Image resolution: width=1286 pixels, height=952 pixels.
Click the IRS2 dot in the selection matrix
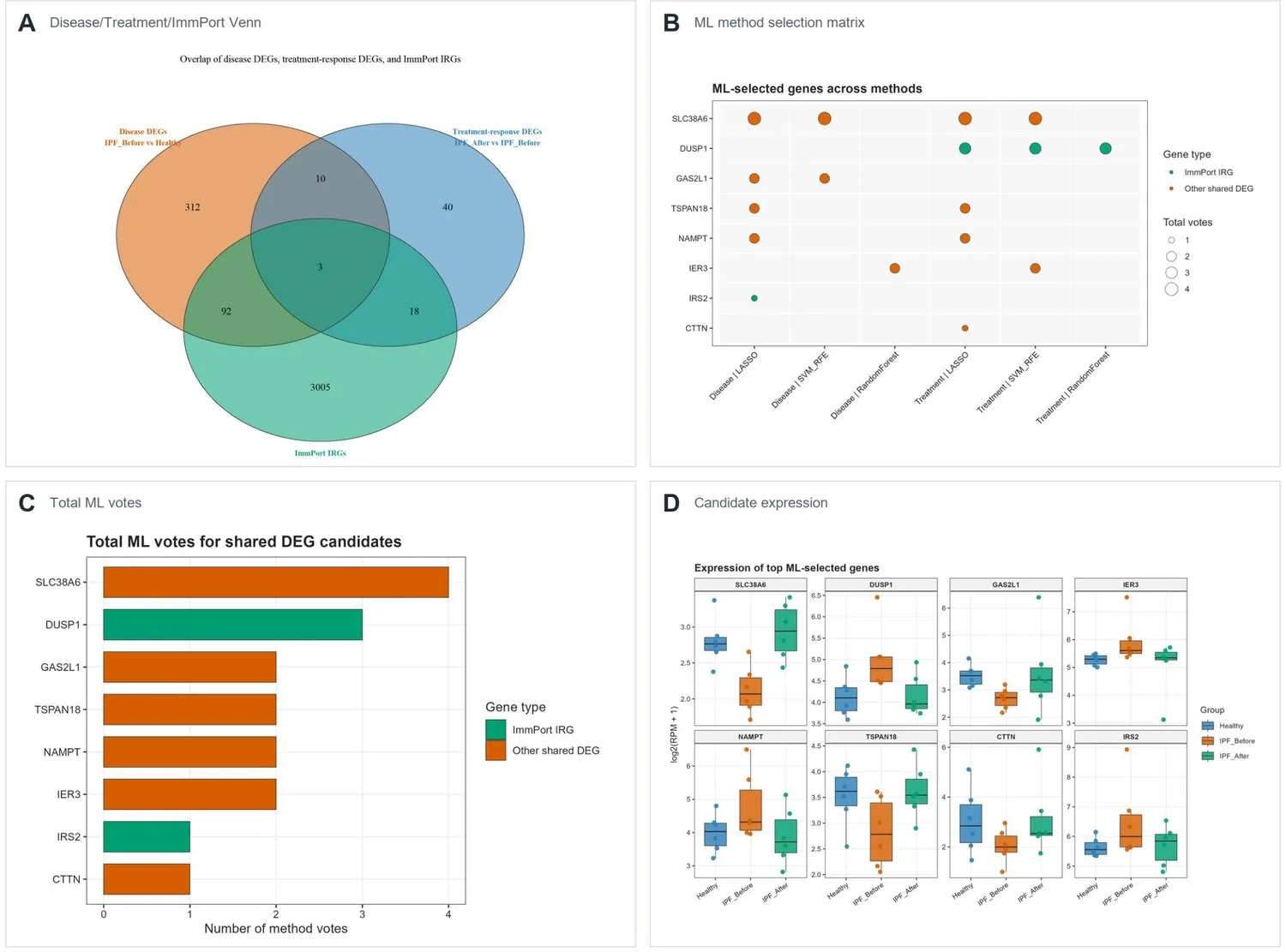[x=754, y=298]
